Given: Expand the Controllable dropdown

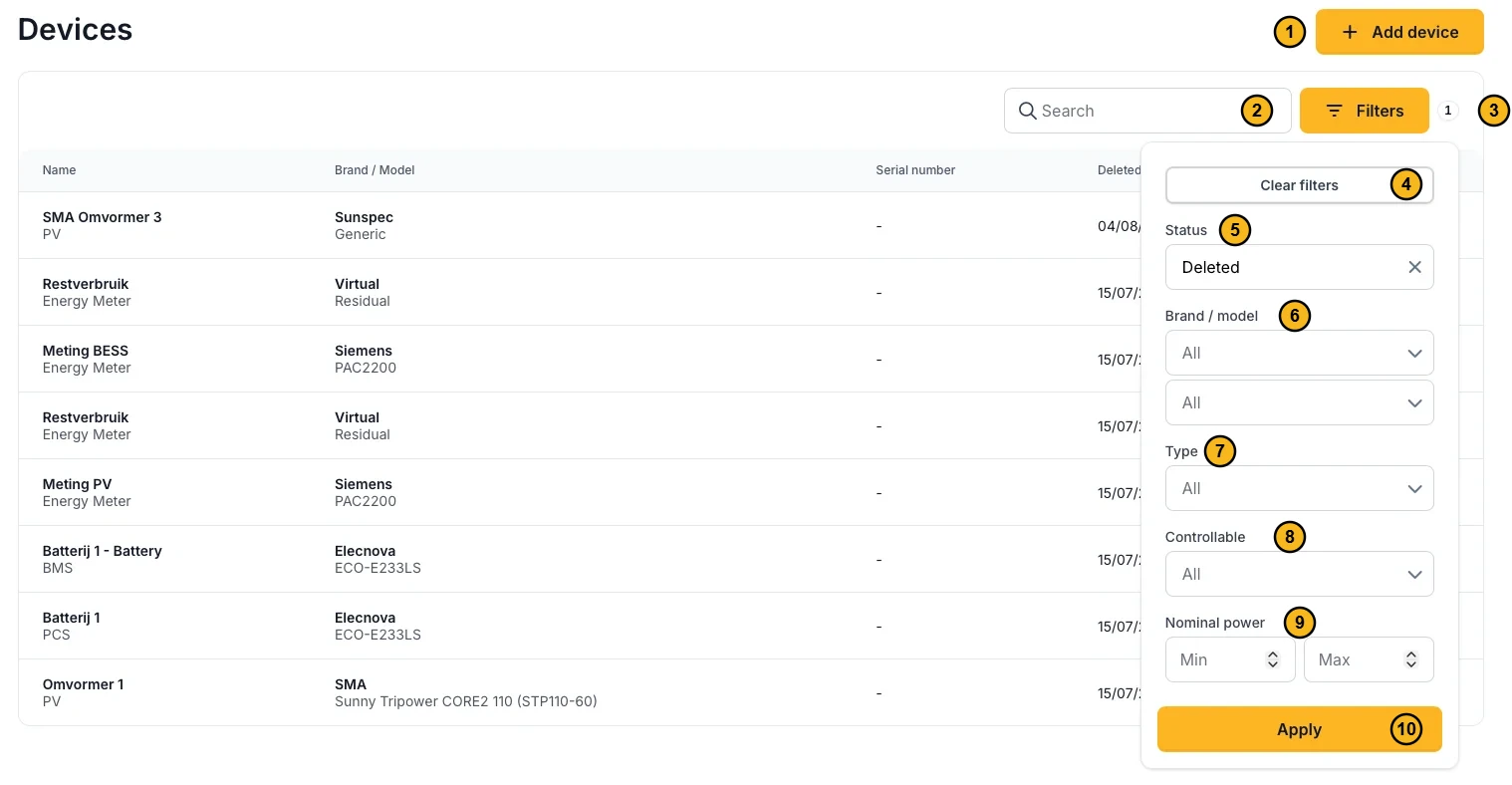Looking at the screenshot, I should click(1299, 574).
